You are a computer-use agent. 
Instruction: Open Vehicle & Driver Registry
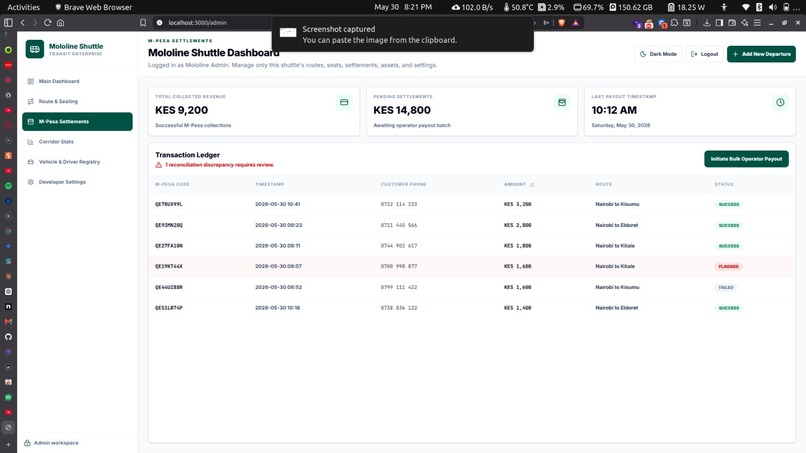(77, 161)
